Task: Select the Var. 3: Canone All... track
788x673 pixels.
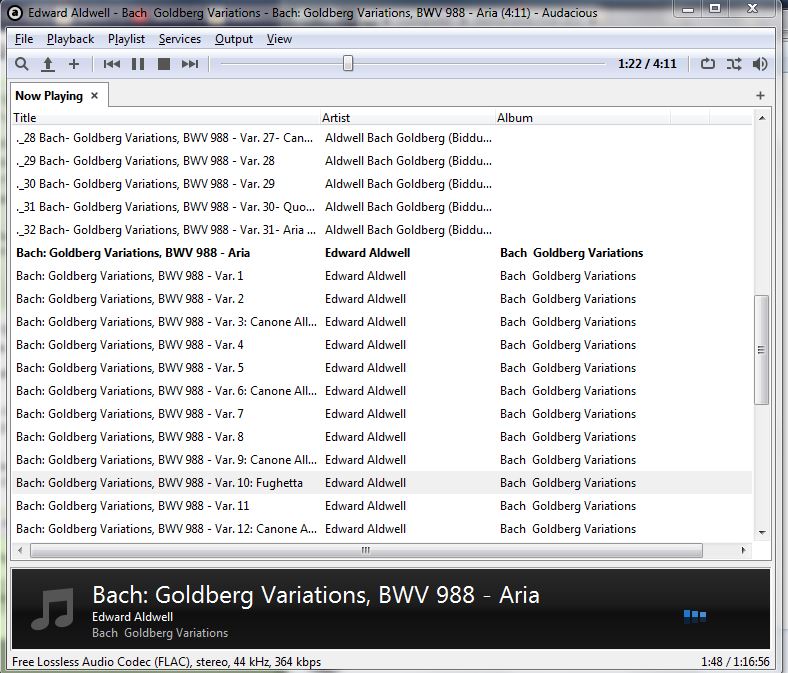Action: click(166, 322)
